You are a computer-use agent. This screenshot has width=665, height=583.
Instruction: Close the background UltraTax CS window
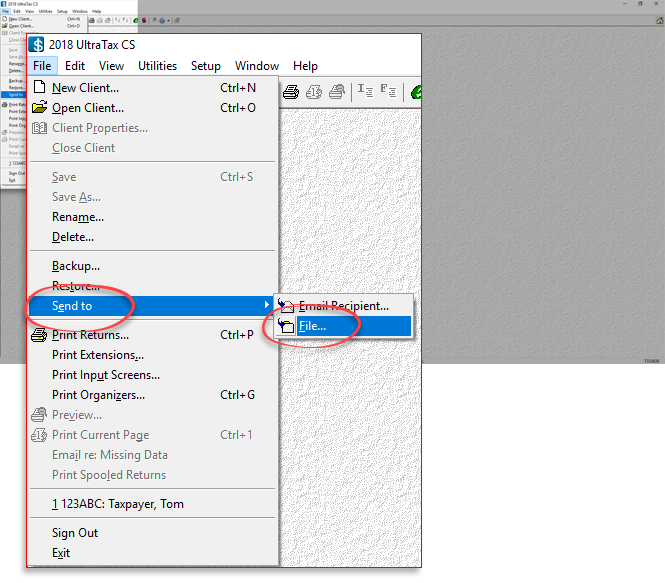click(x=656, y=3)
